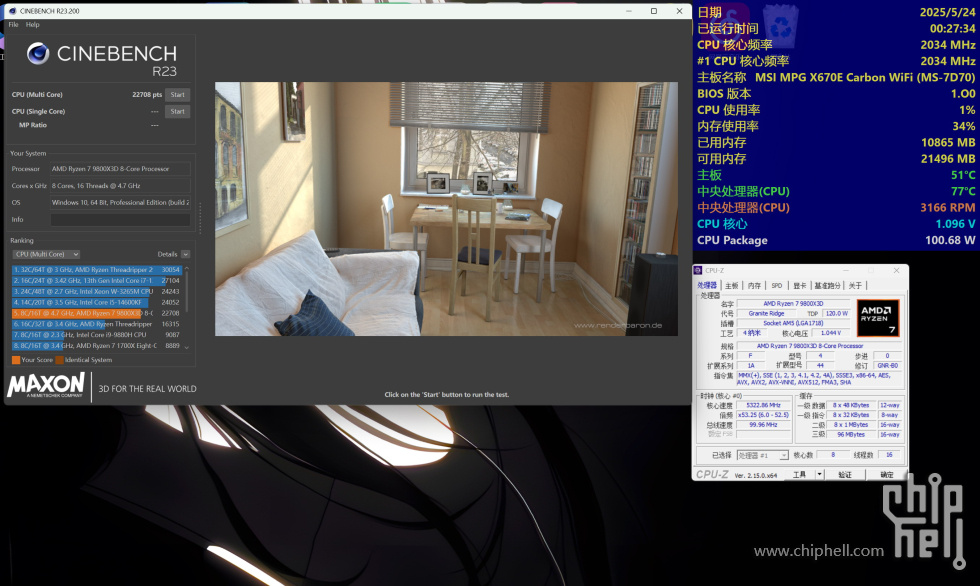Image resolution: width=980 pixels, height=586 pixels.
Task: Click the 3166 RPM fan speed reading
Action: point(948,207)
